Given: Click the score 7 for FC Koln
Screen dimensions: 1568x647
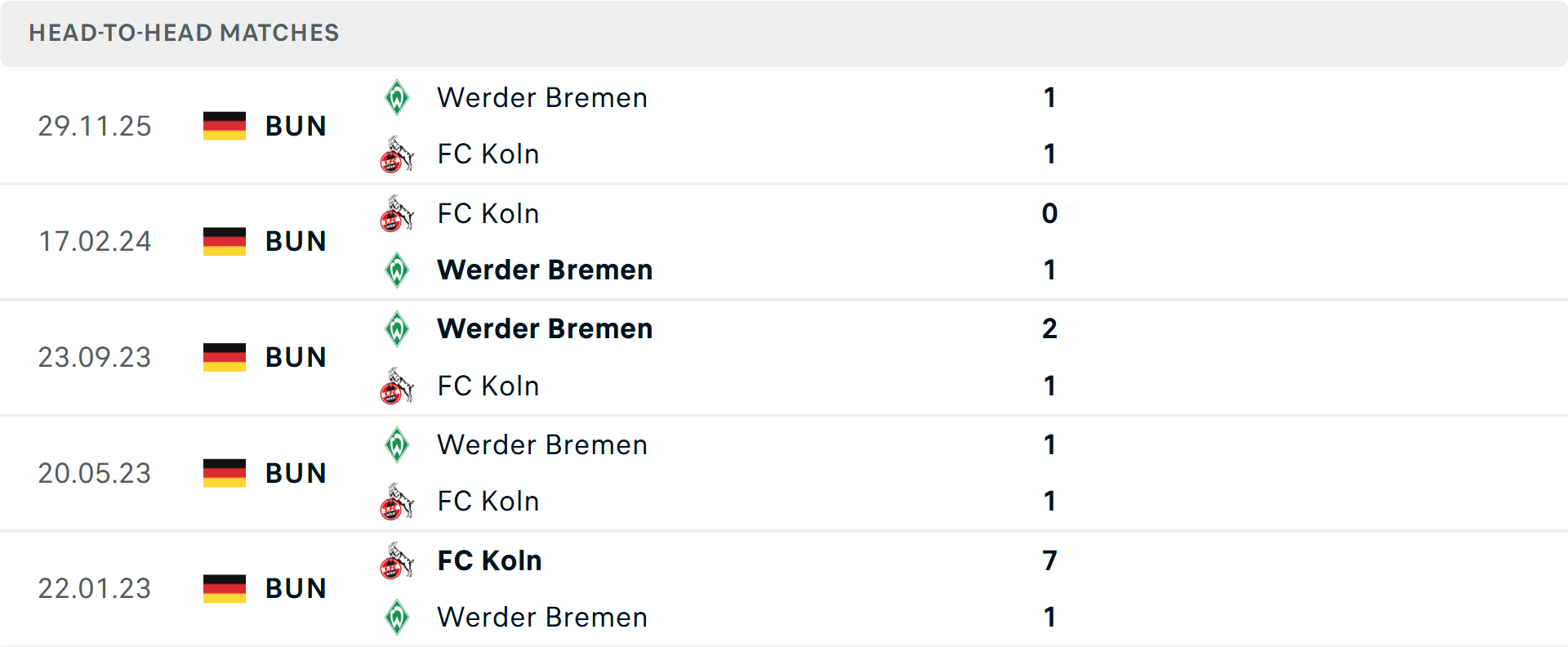Looking at the screenshot, I should pos(1049,561).
